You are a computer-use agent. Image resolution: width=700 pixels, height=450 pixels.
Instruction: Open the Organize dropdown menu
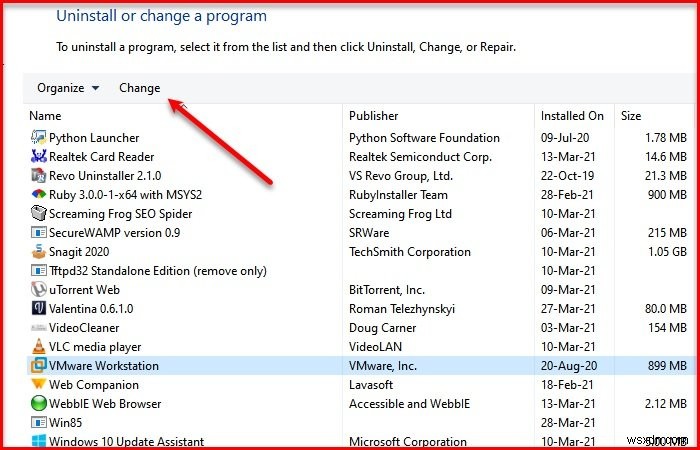[x=68, y=88]
